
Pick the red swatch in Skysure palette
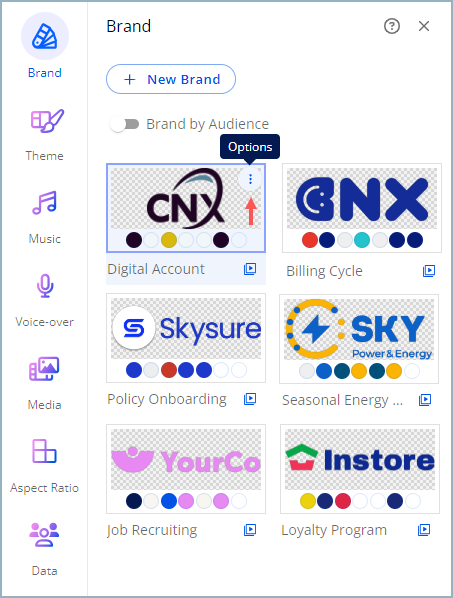[169, 370]
